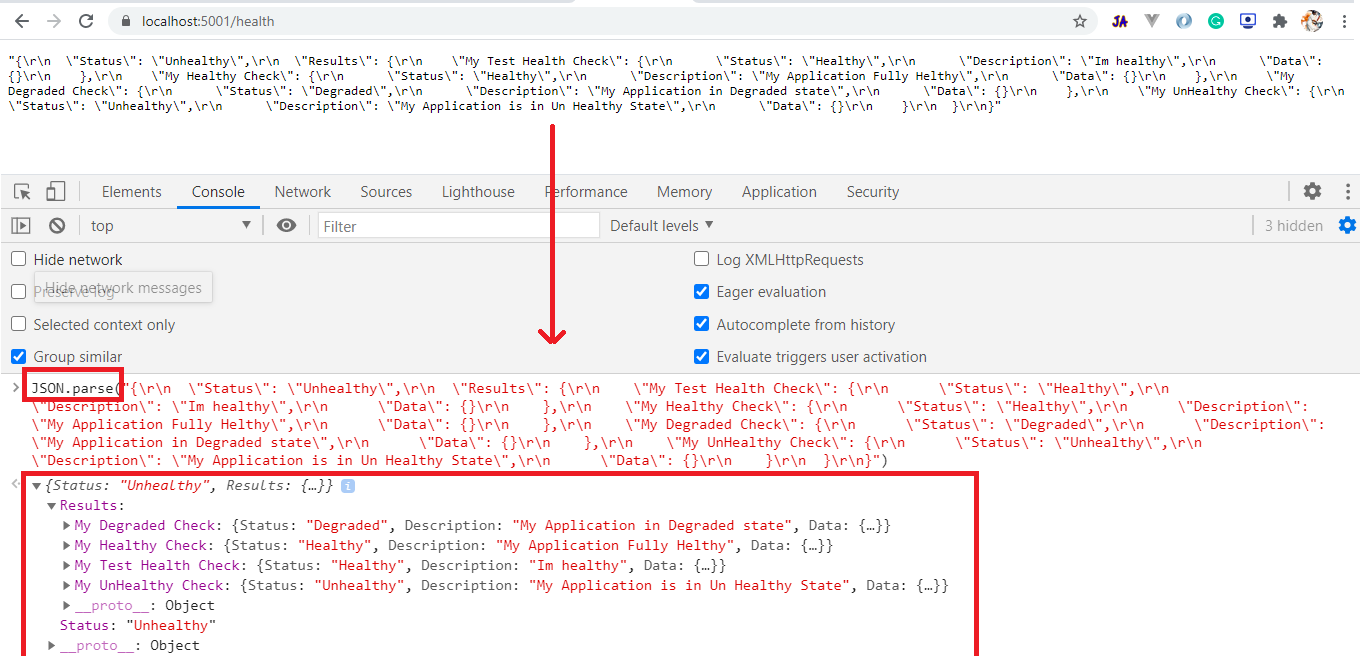The height and width of the screenshot is (656, 1360).
Task: Toggle Preserve log checkbox
Action: click(x=19, y=292)
